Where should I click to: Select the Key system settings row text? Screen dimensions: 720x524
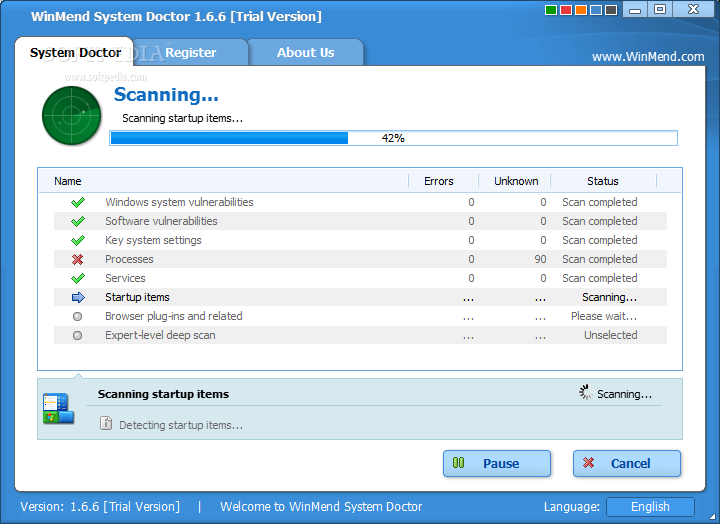click(x=153, y=240)
